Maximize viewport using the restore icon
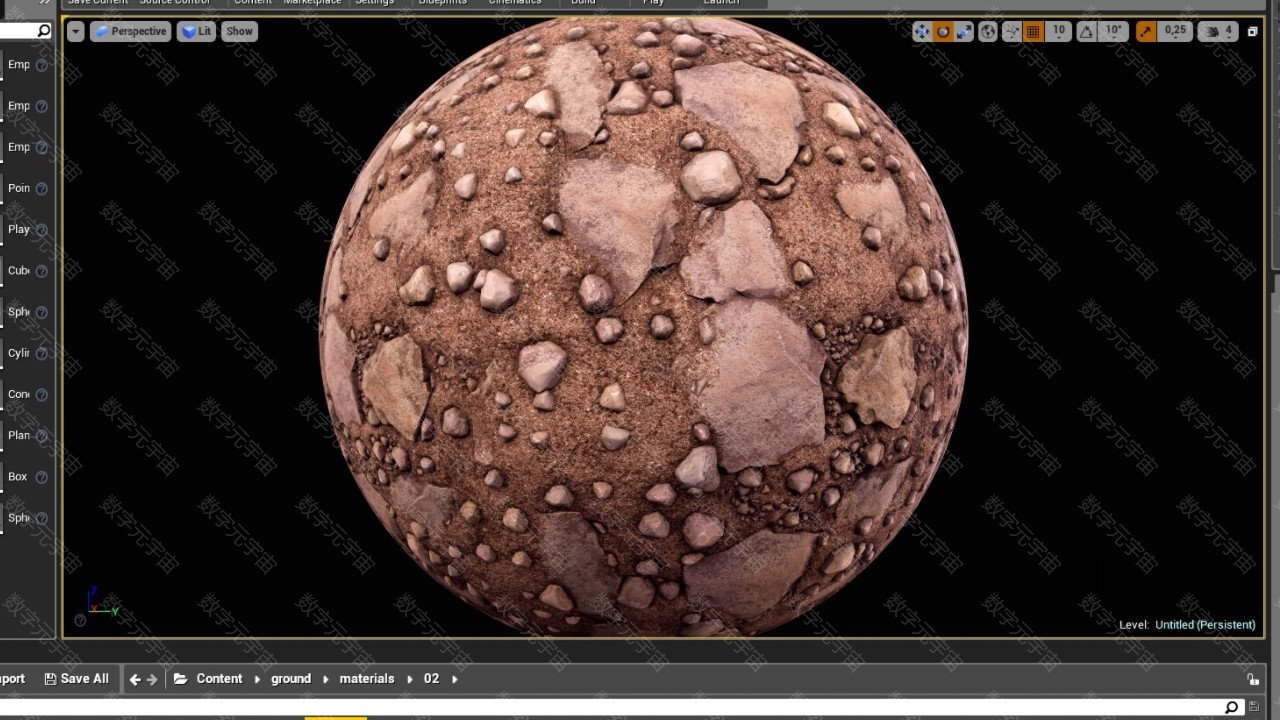 (x=1252, y=32)
